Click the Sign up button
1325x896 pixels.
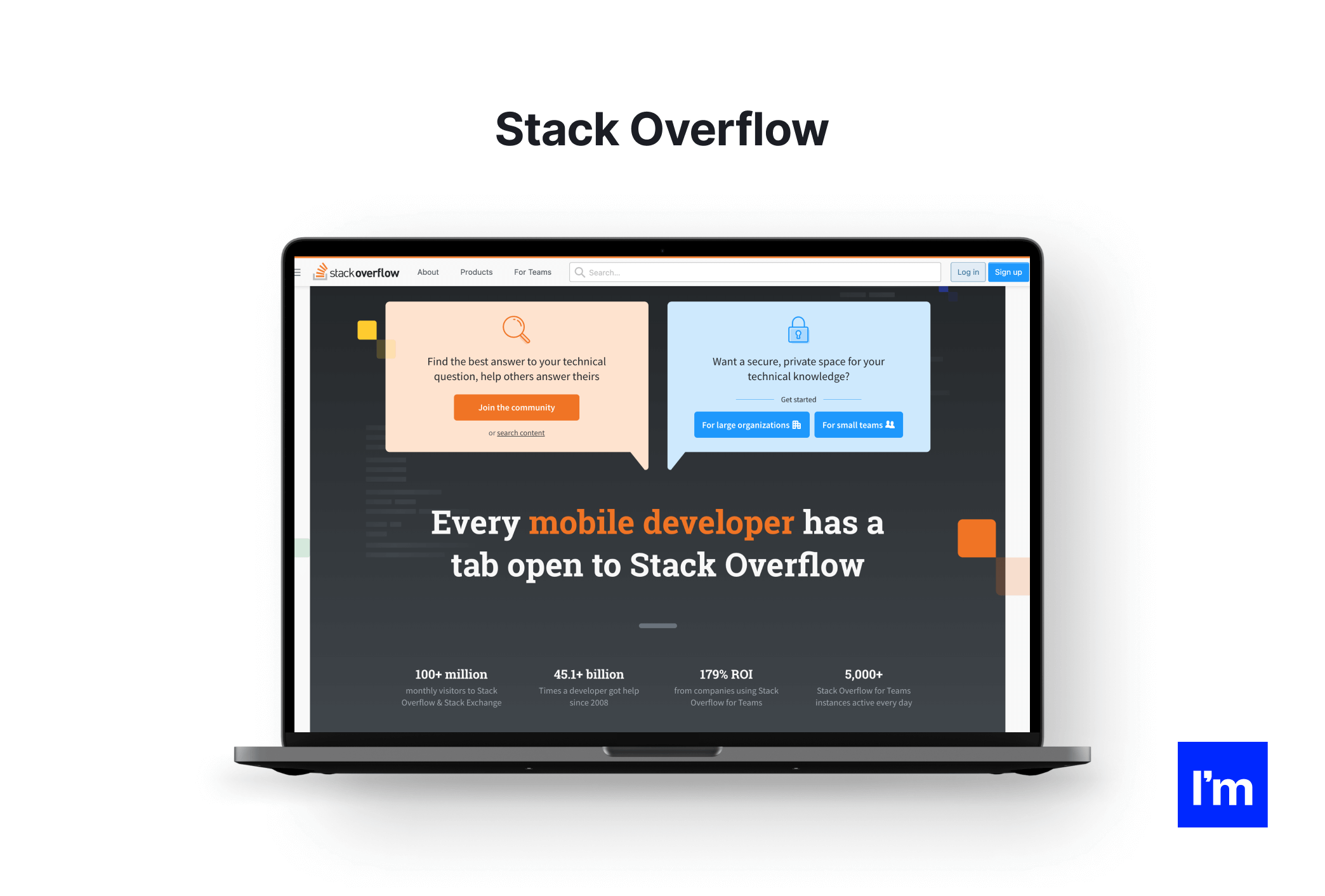[x=1008, y=272]
